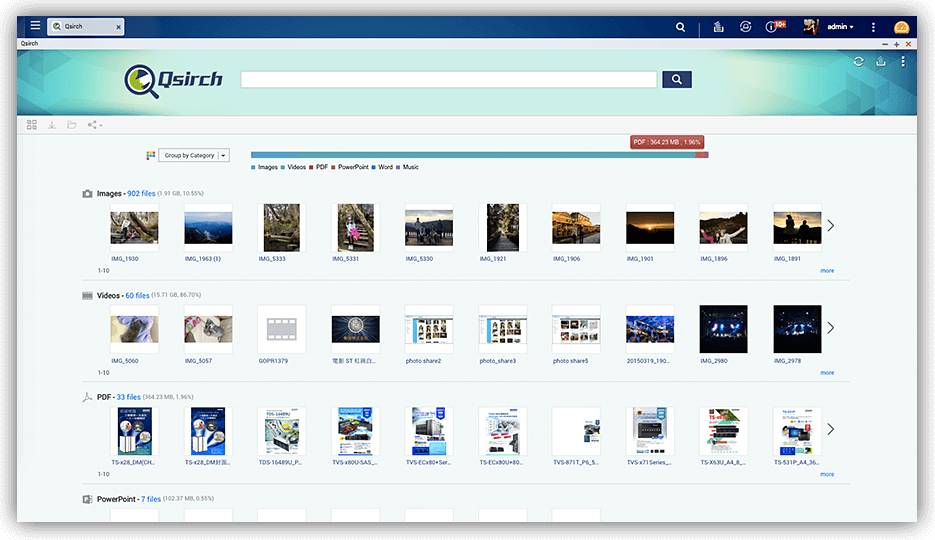Click the Music legend entry
The image size is (935, 540).
pyautogui.click(x=407, y=167)
